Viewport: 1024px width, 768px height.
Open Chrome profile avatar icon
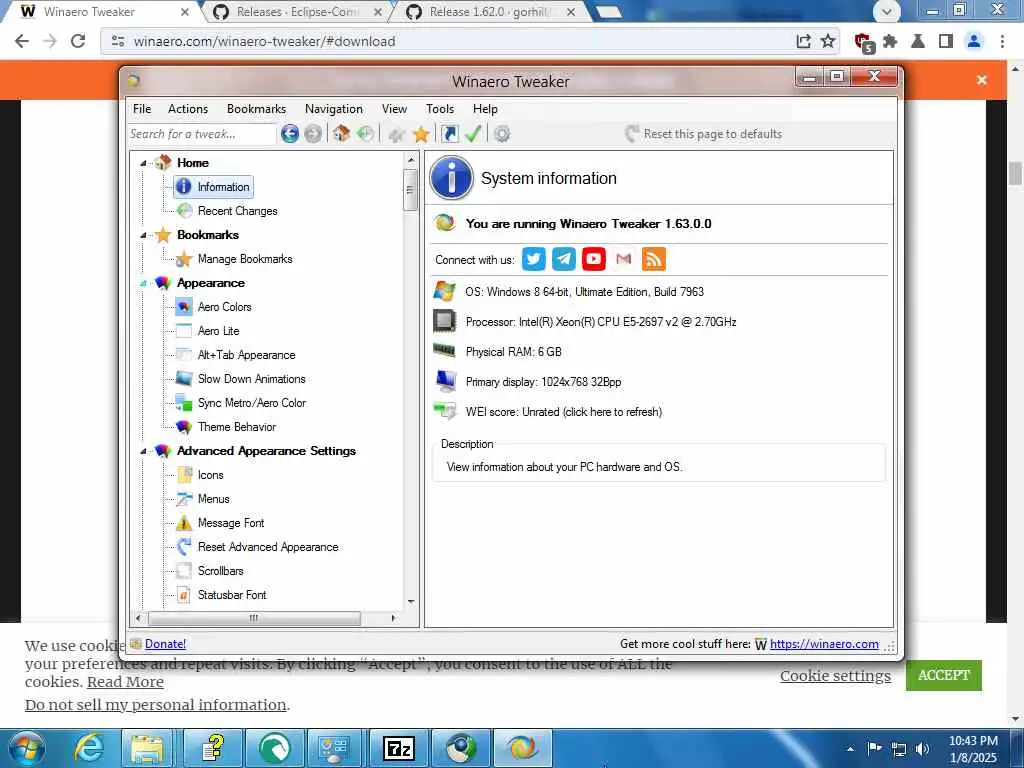coord(974,41)
